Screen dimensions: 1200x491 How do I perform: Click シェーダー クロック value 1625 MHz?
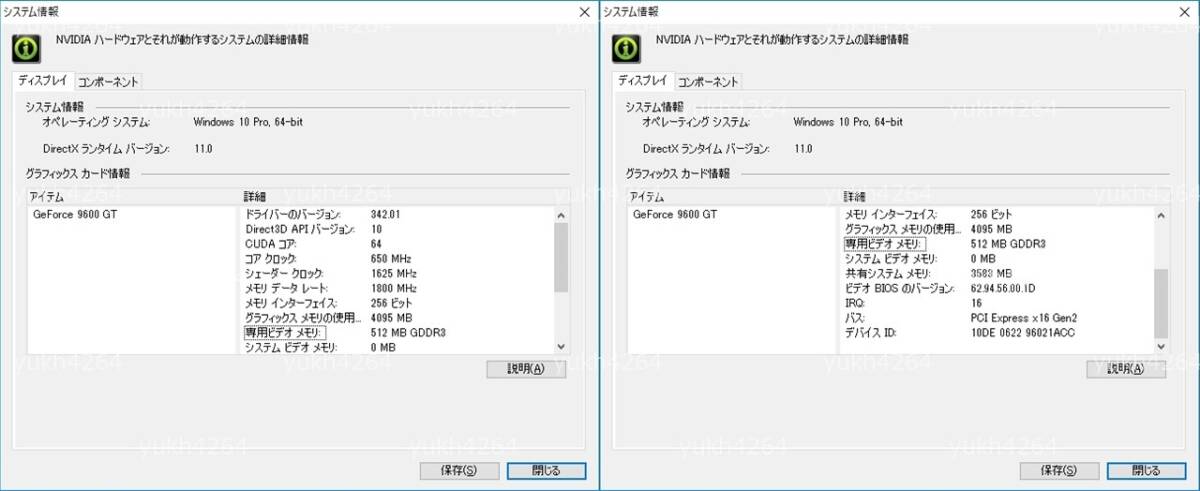[394, 273]
